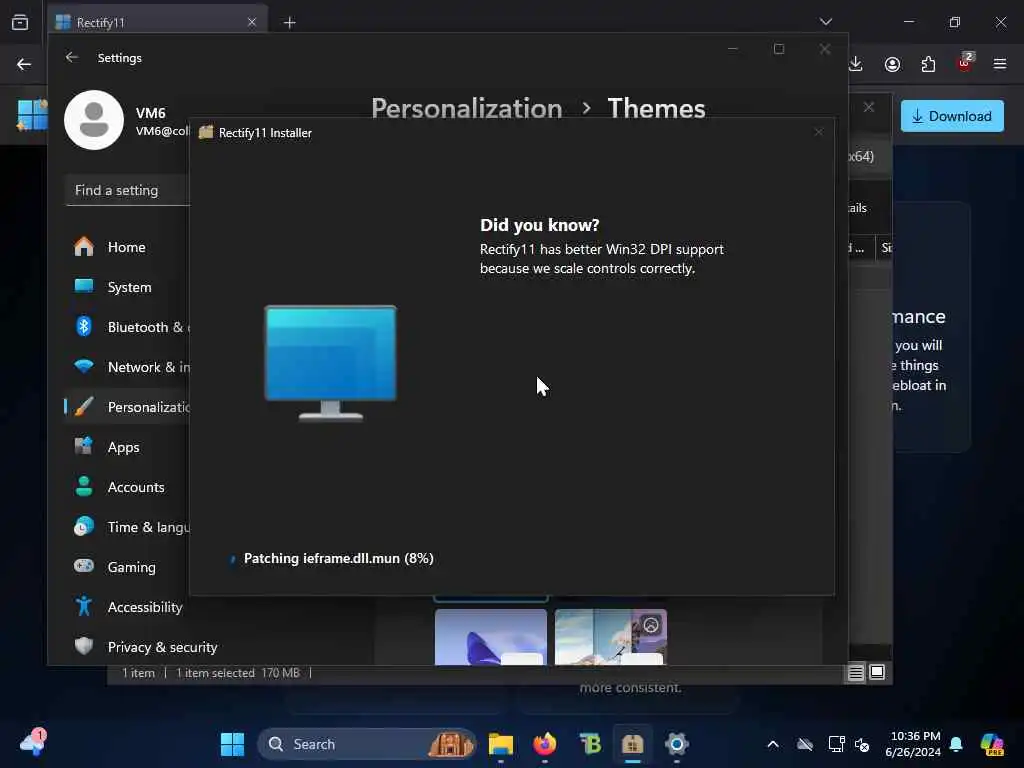Click the Rectify11 site logo

click(32, 115)
